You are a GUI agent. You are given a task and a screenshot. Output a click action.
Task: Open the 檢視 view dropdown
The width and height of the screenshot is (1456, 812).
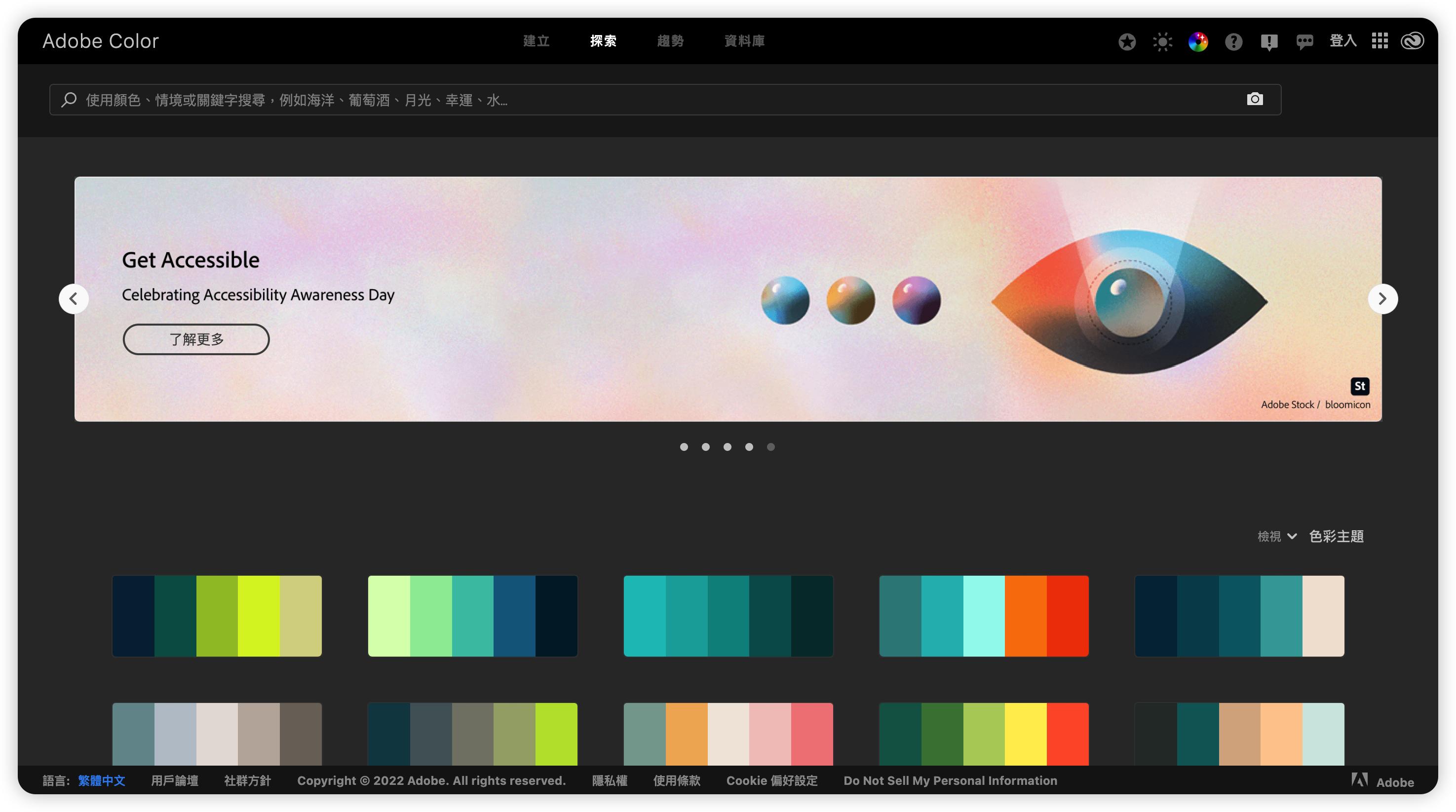point(1276,536)
